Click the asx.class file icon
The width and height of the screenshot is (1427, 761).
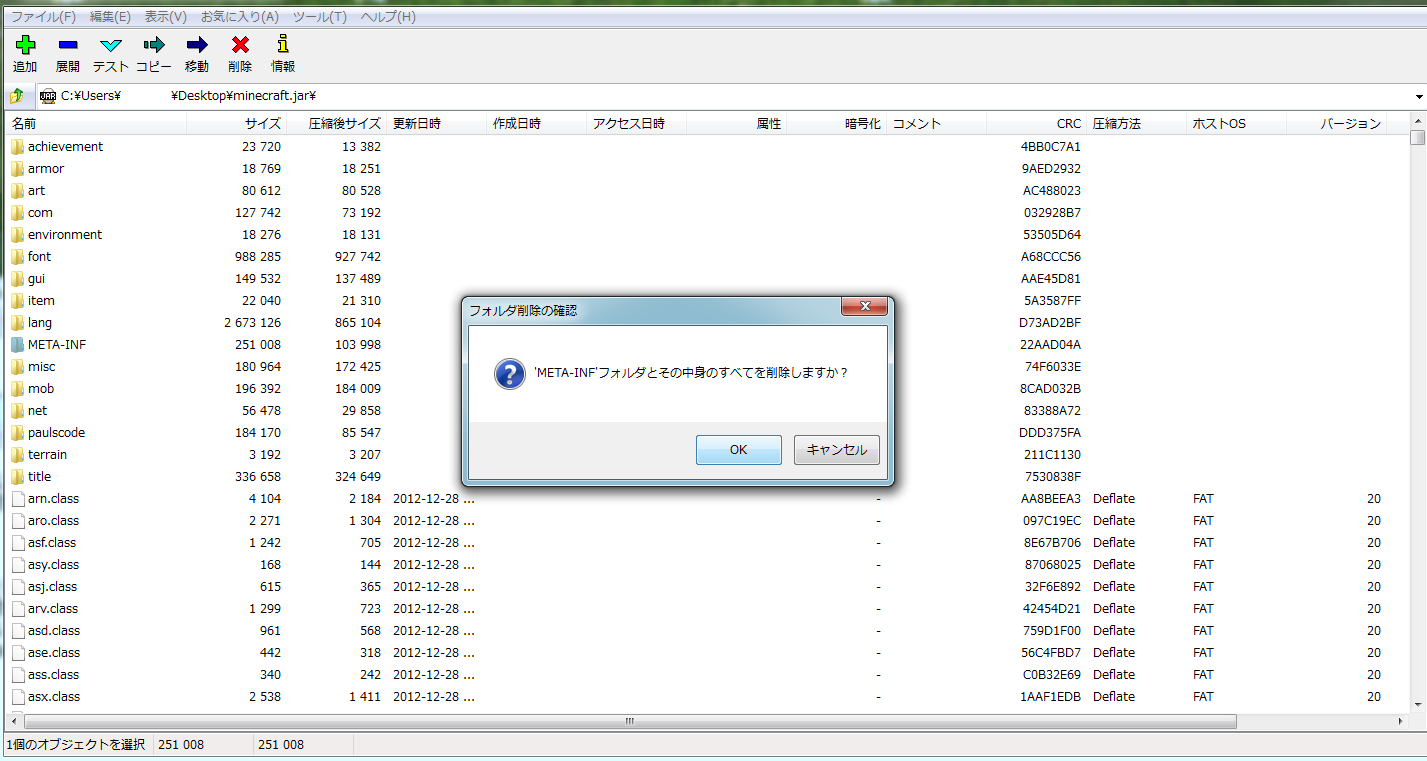[17, 696]
